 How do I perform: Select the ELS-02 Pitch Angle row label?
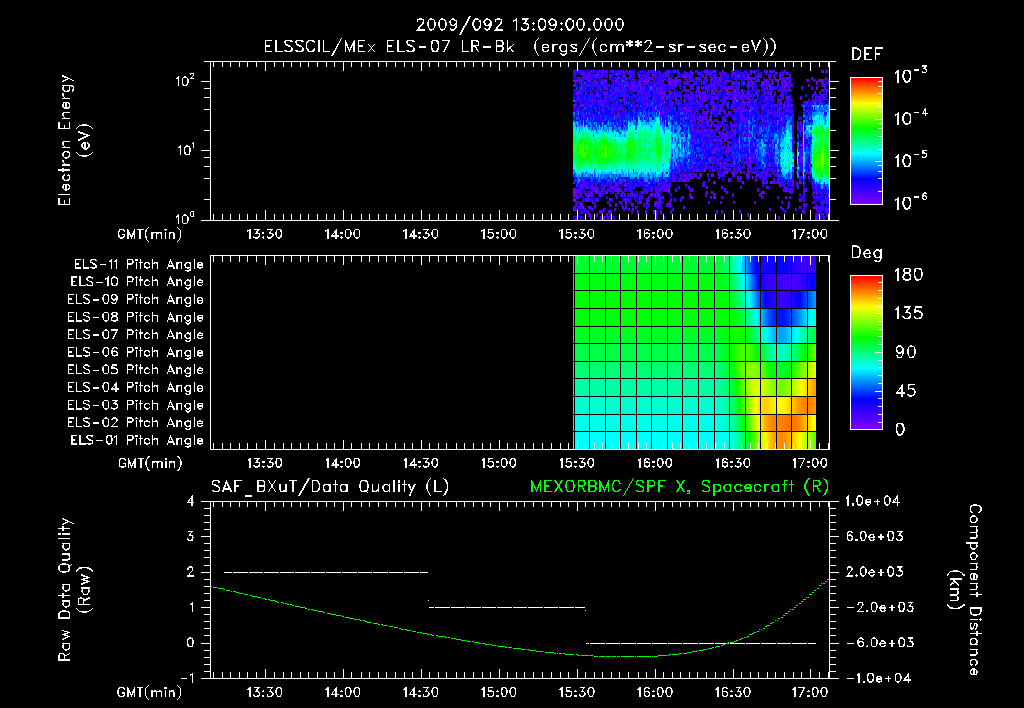pyautogui.click(x=135, y=423)
